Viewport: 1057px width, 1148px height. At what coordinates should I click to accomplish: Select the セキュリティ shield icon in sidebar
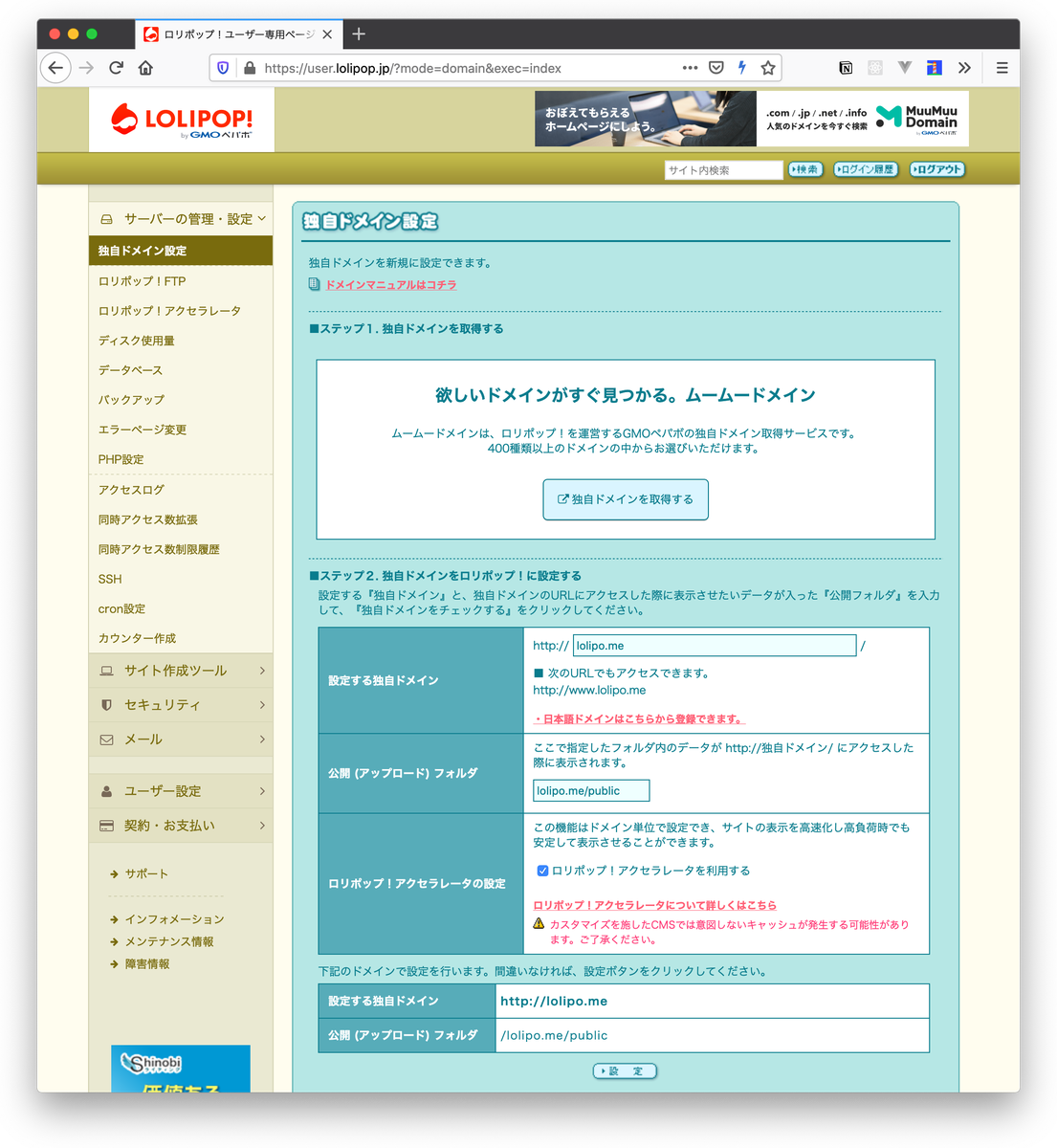click(x=106, y=705)
